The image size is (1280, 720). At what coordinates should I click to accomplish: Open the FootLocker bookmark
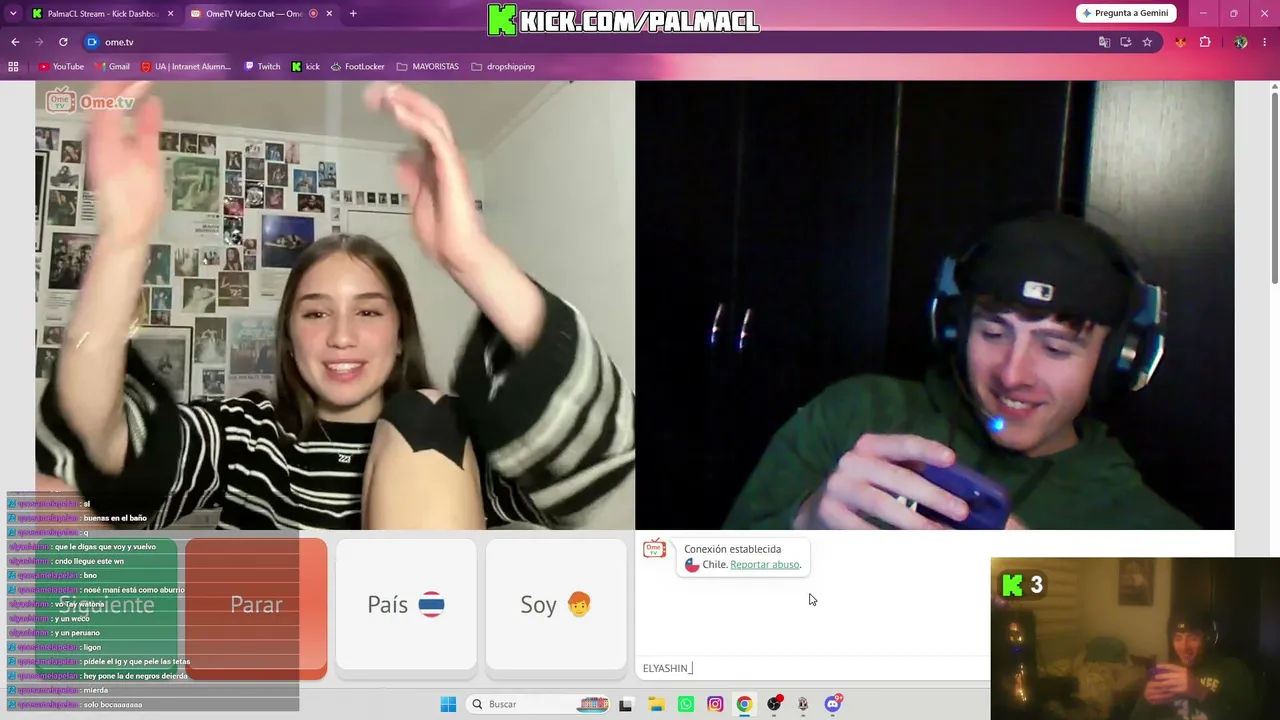click(357, 67)
